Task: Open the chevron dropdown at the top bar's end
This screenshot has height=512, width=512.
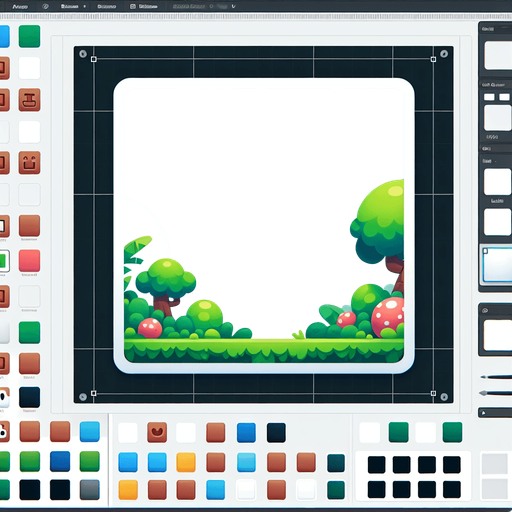Action: tap(233, 6)
